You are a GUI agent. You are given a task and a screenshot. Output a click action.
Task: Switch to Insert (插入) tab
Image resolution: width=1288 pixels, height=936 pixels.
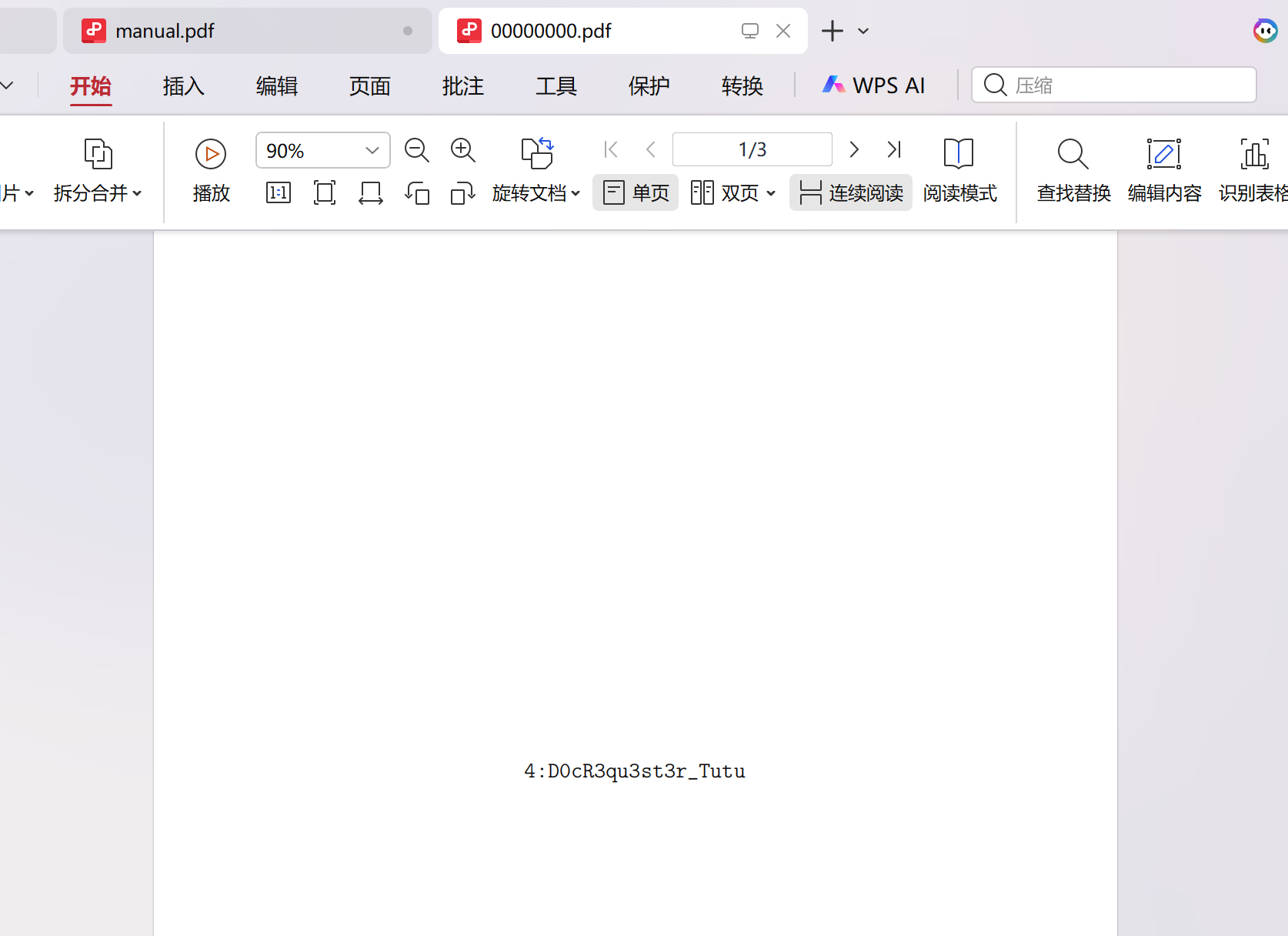tap(184, 85)
